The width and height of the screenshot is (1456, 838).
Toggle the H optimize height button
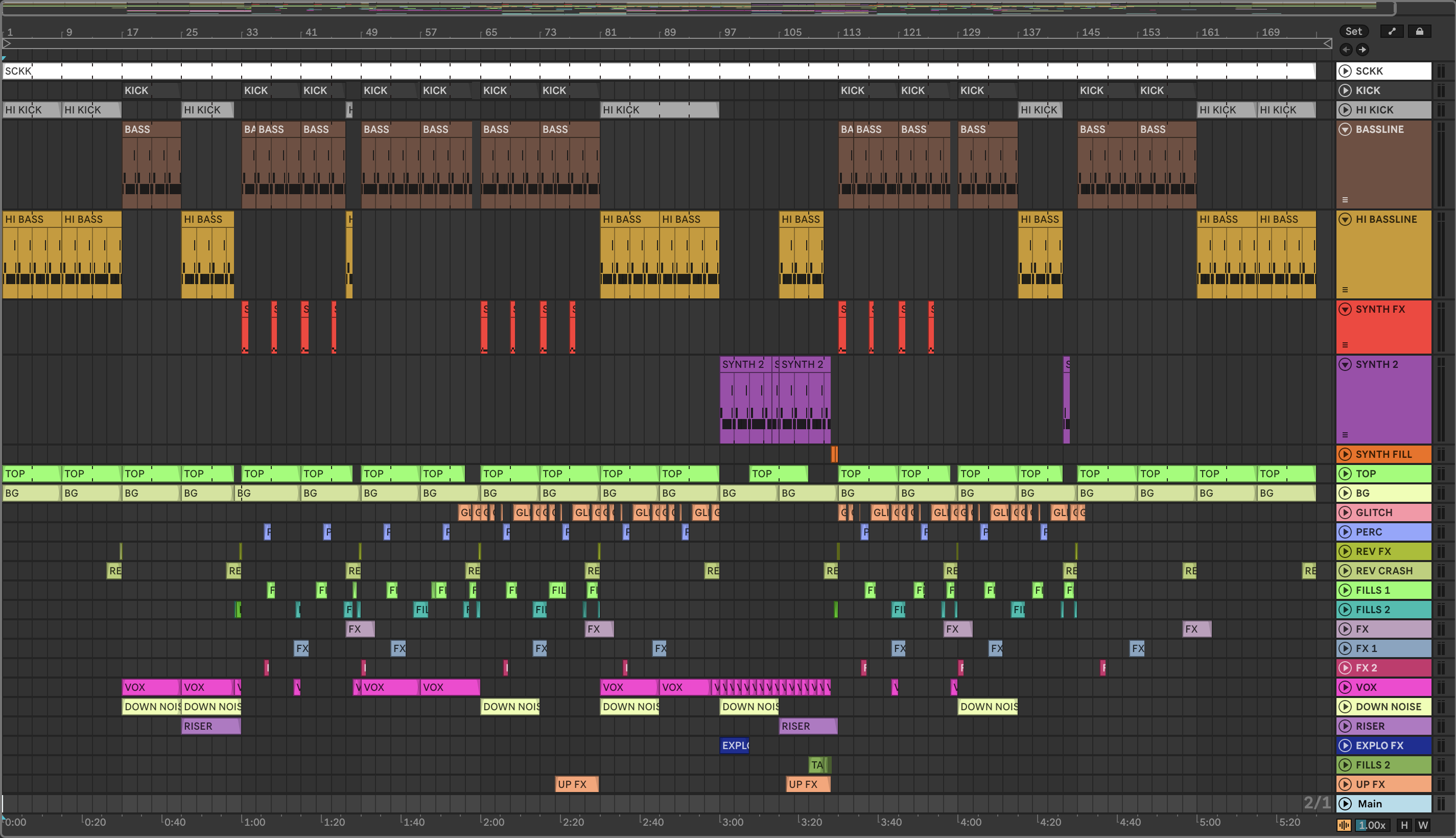pyautogui.click(x=1404, y=825)
